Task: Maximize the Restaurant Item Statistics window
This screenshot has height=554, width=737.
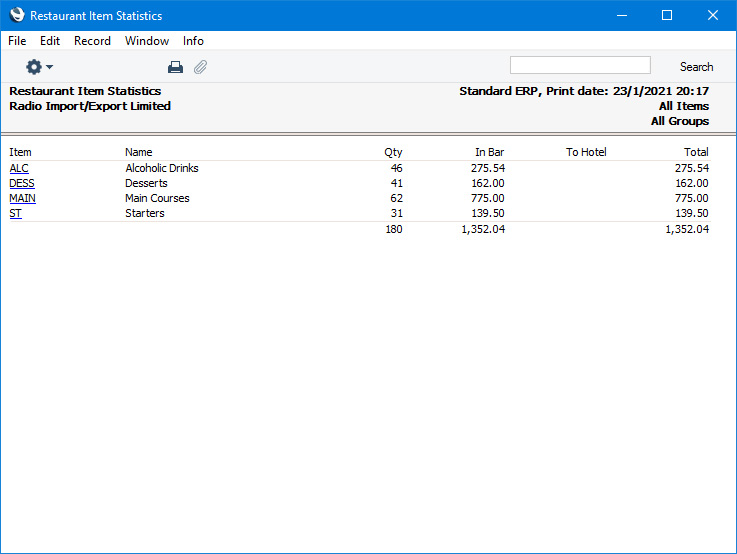Action: pos(666,15)
